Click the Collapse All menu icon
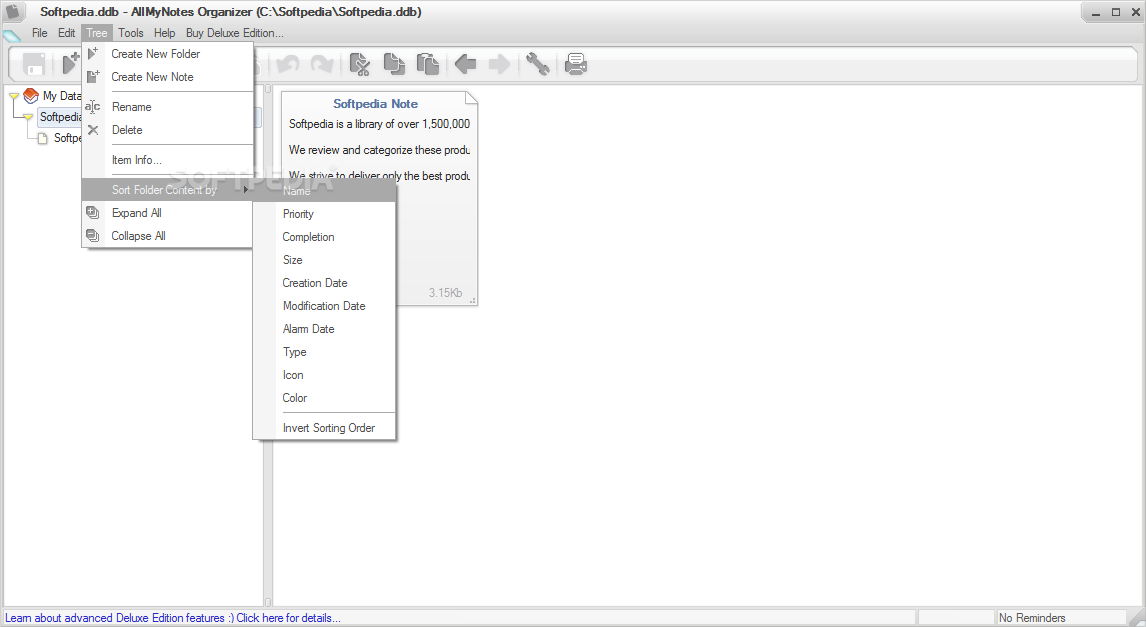The image size is (1146, 627). 93,235
